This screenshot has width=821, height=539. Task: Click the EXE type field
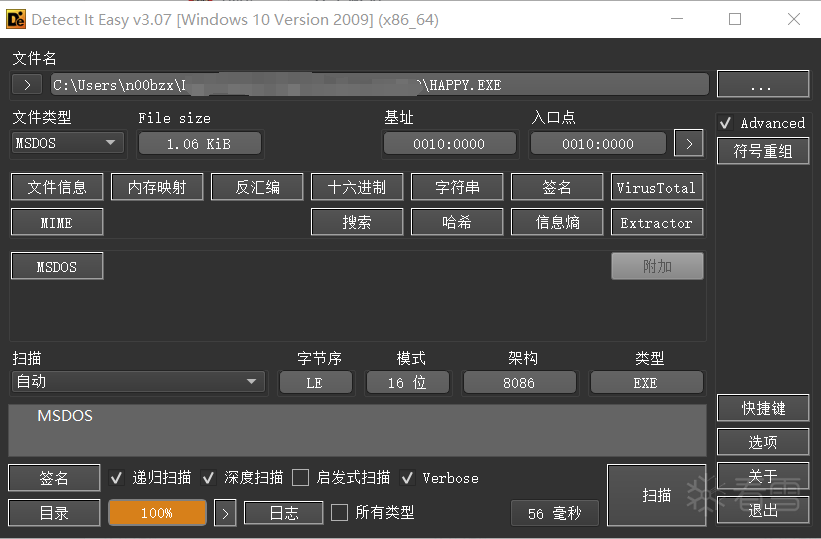(646, 382)
